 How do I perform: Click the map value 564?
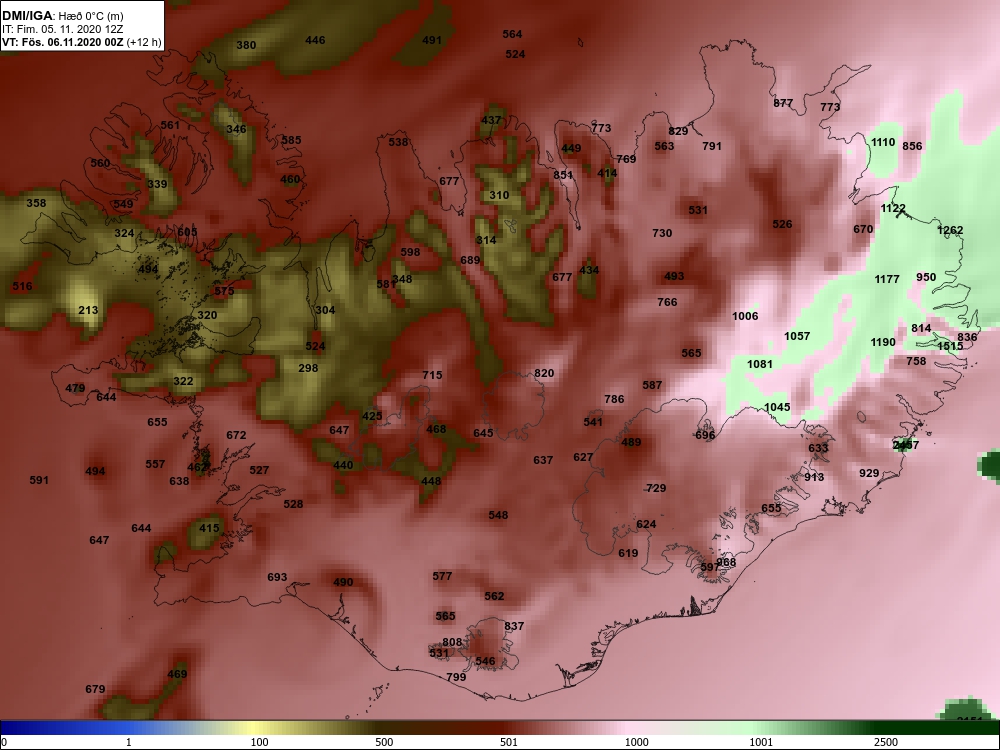click(512, 34)
